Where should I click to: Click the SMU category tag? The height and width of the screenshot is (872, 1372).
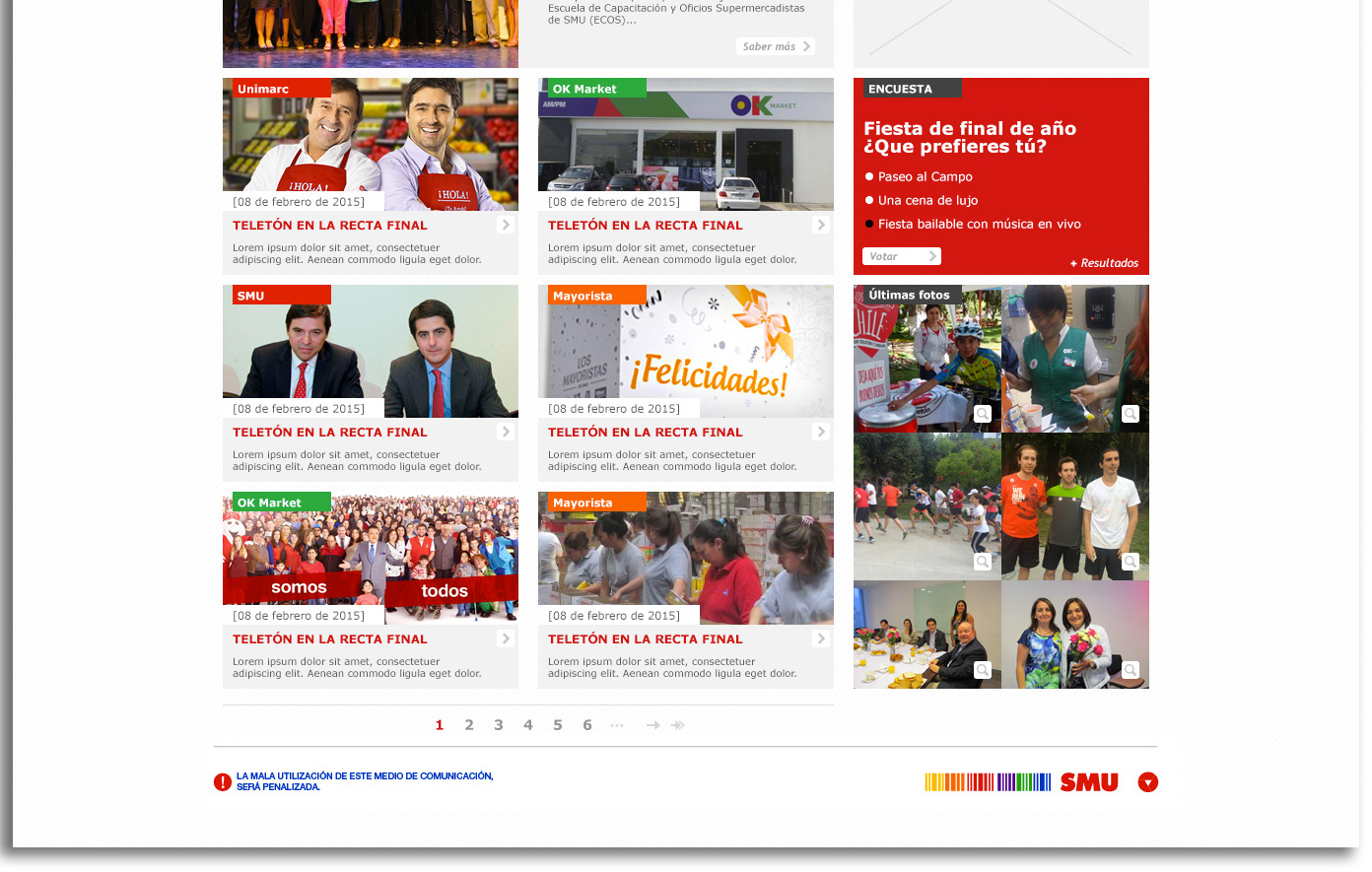[282, 295]
